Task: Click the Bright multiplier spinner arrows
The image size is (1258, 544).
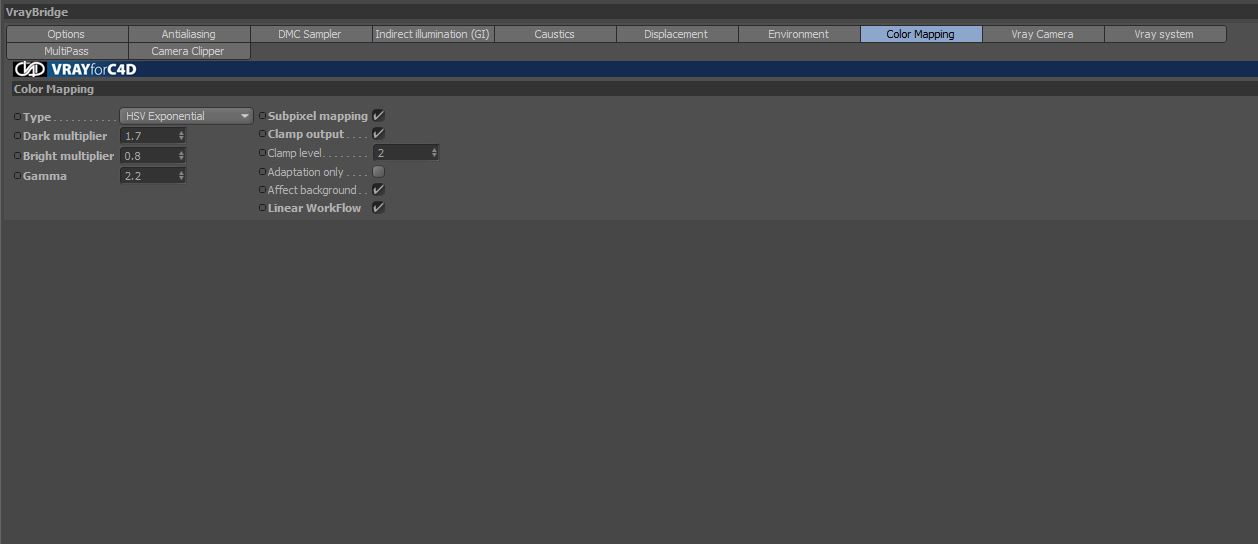Action: tap(181, 156)
